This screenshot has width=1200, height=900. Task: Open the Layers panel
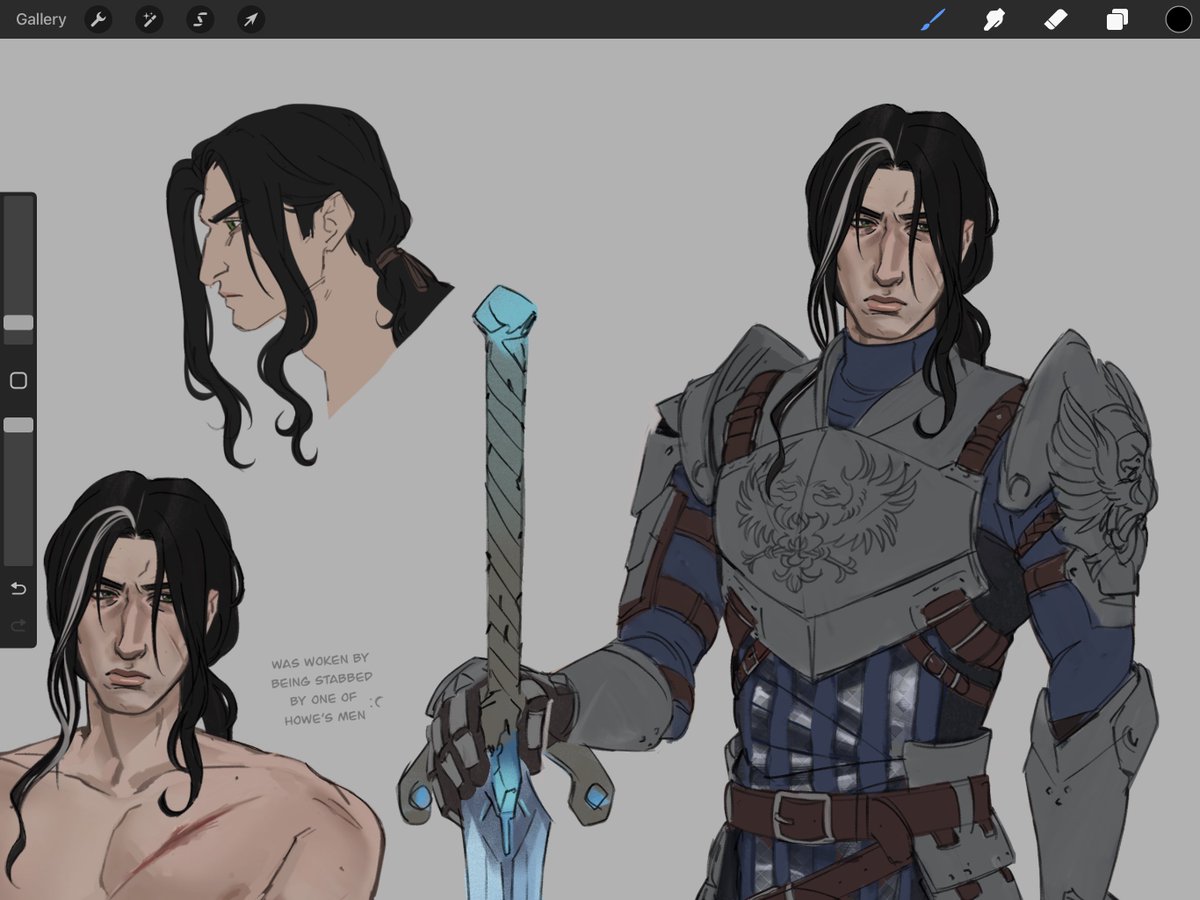[x=1117, y=19]
